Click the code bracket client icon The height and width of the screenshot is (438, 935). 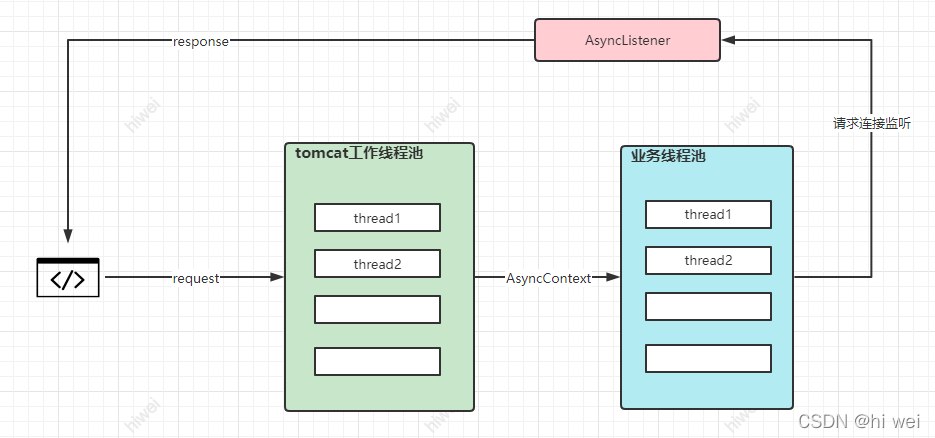(x=68, y=278)
